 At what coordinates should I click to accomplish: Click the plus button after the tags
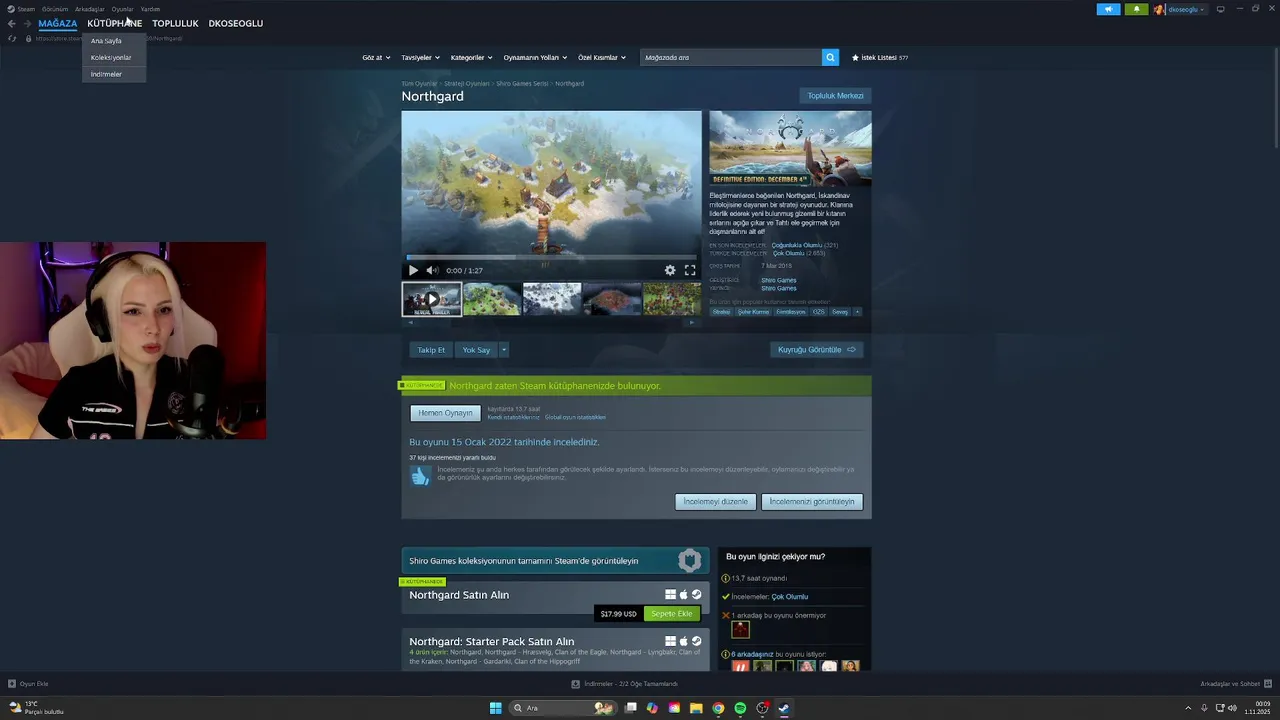pyautogui.click(x=857, y=312)
